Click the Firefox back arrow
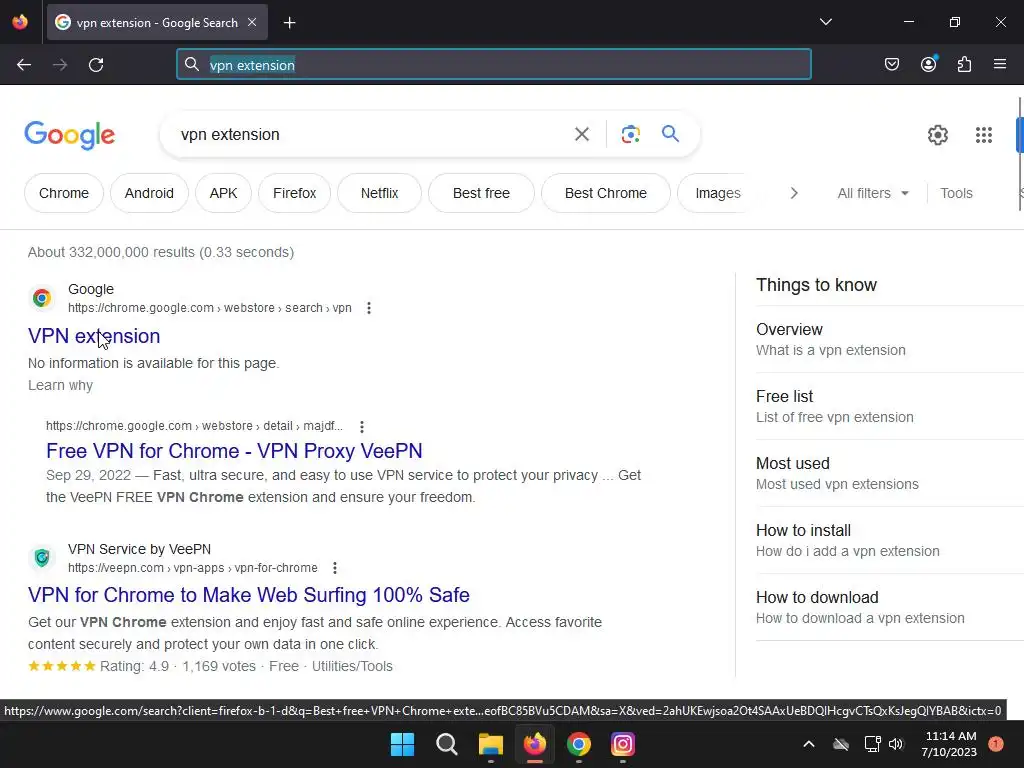 point(24,65)
